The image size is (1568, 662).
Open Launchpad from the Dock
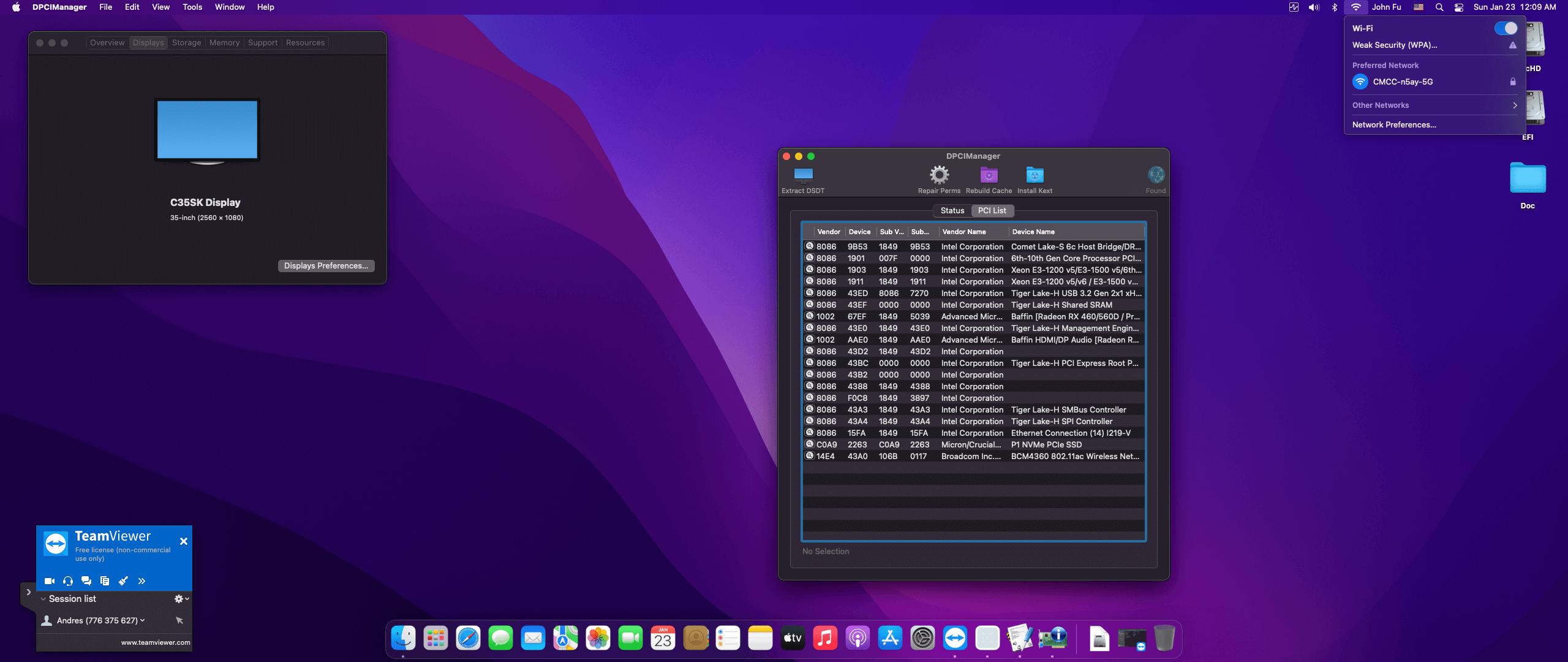(x=435, y=639)
